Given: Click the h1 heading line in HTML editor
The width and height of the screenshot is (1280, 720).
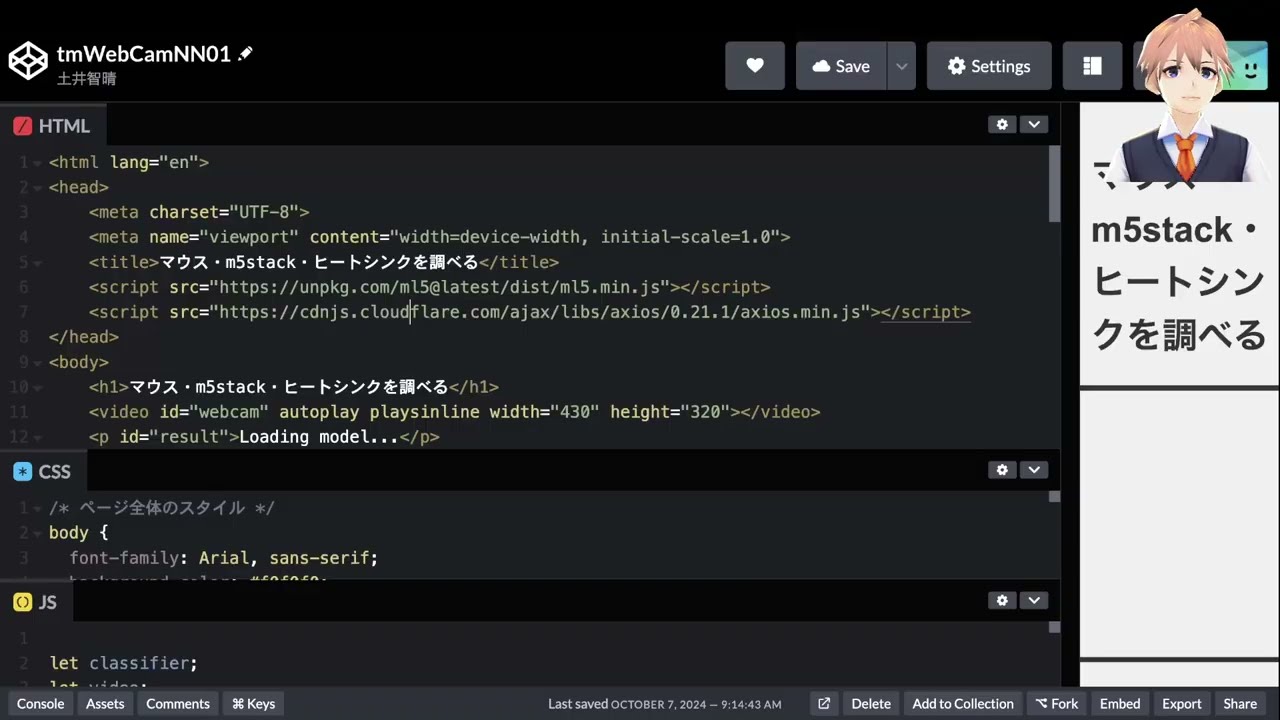Looking at the screenshot, I should point(294,387).
